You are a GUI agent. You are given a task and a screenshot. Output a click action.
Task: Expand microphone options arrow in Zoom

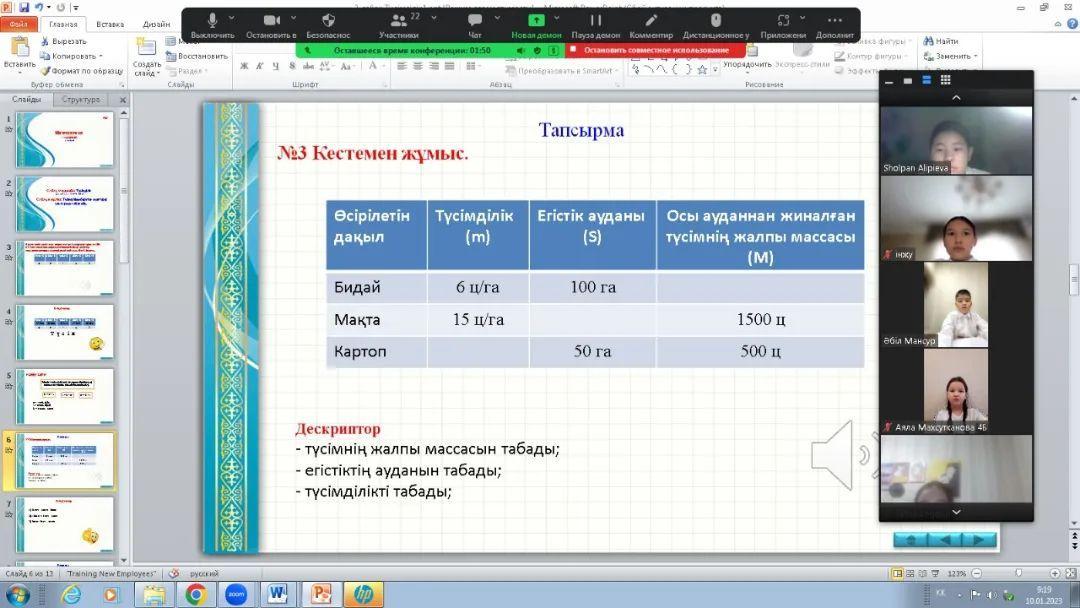point(231,17)
